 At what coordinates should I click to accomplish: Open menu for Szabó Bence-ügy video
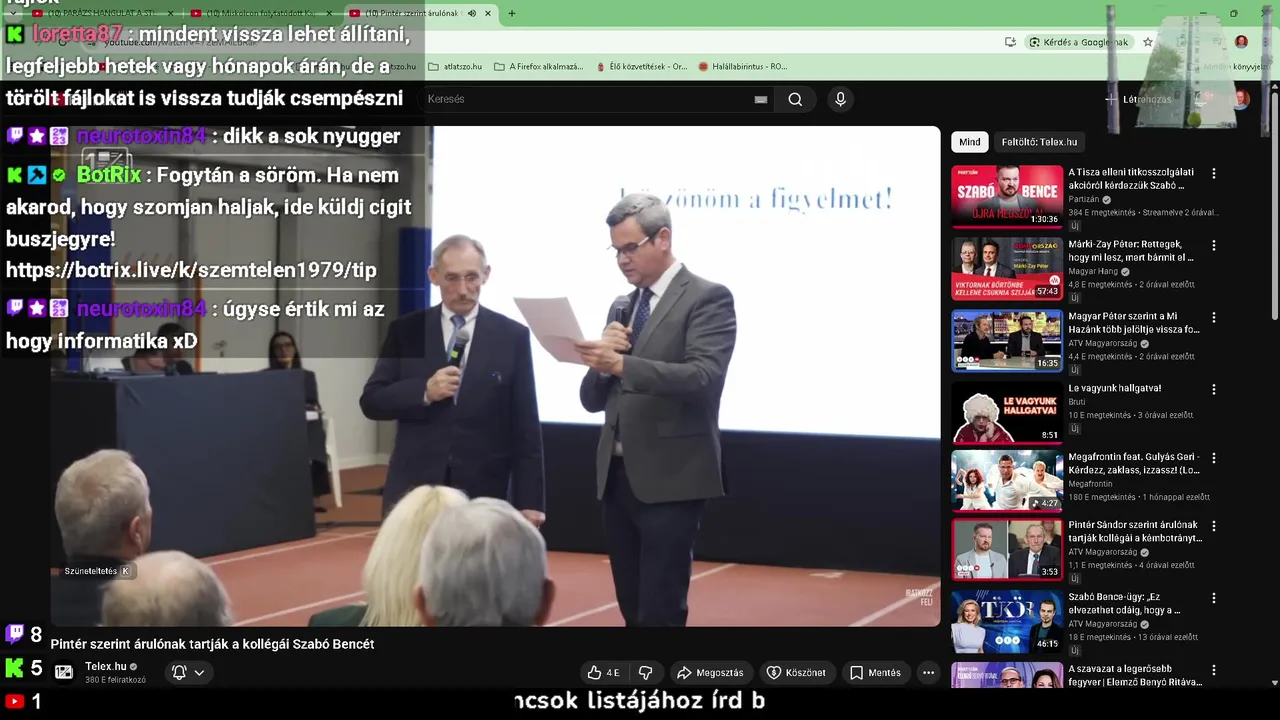pos(1214,597)
